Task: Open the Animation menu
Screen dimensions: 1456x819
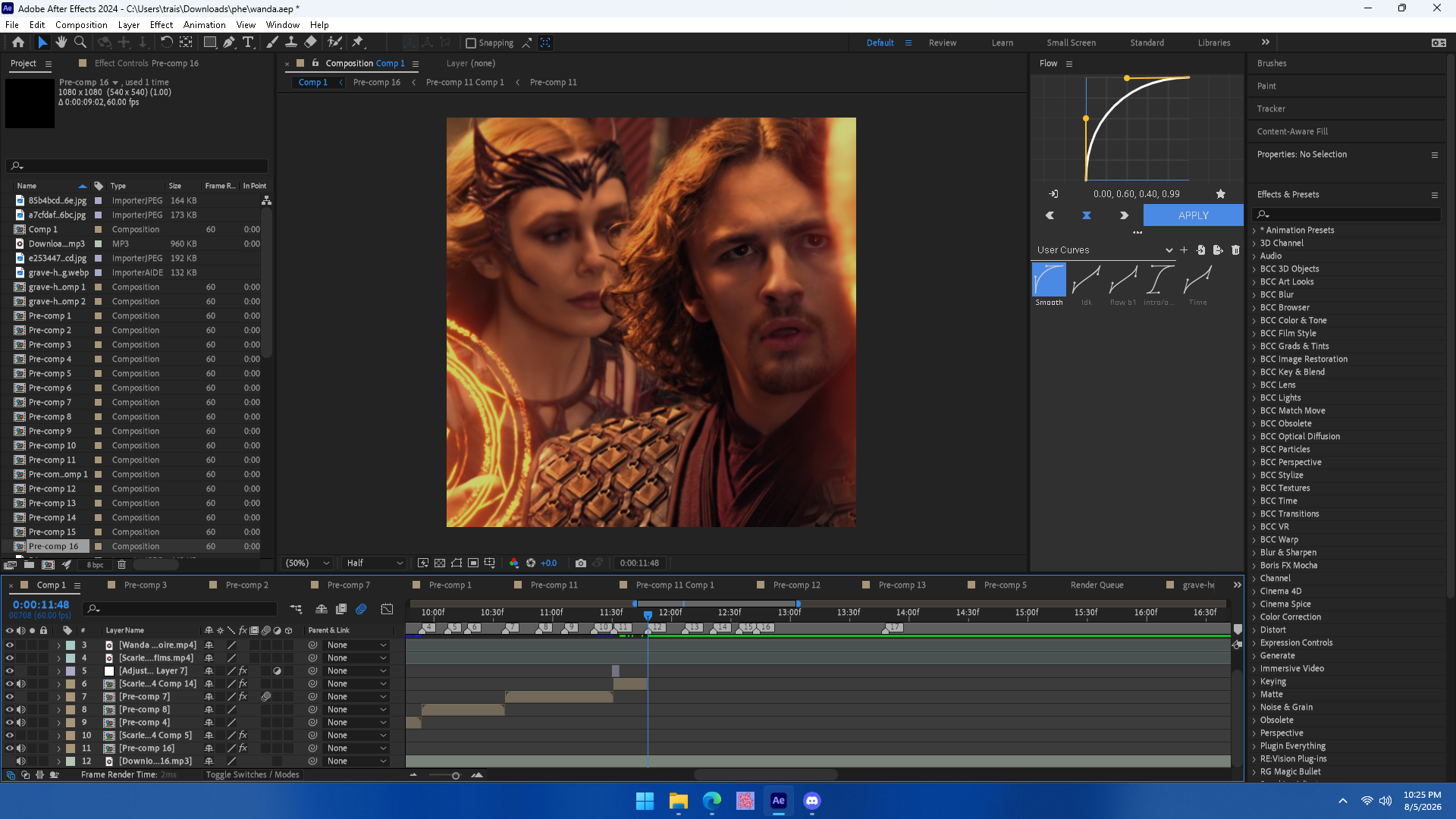Action: (x=204, y=24)
